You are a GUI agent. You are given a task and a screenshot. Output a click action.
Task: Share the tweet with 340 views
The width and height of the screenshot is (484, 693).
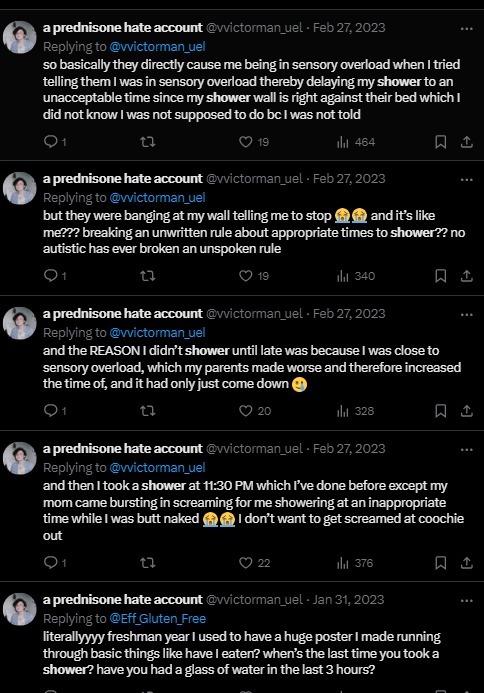pyautogui.click(x=467, y=276)
